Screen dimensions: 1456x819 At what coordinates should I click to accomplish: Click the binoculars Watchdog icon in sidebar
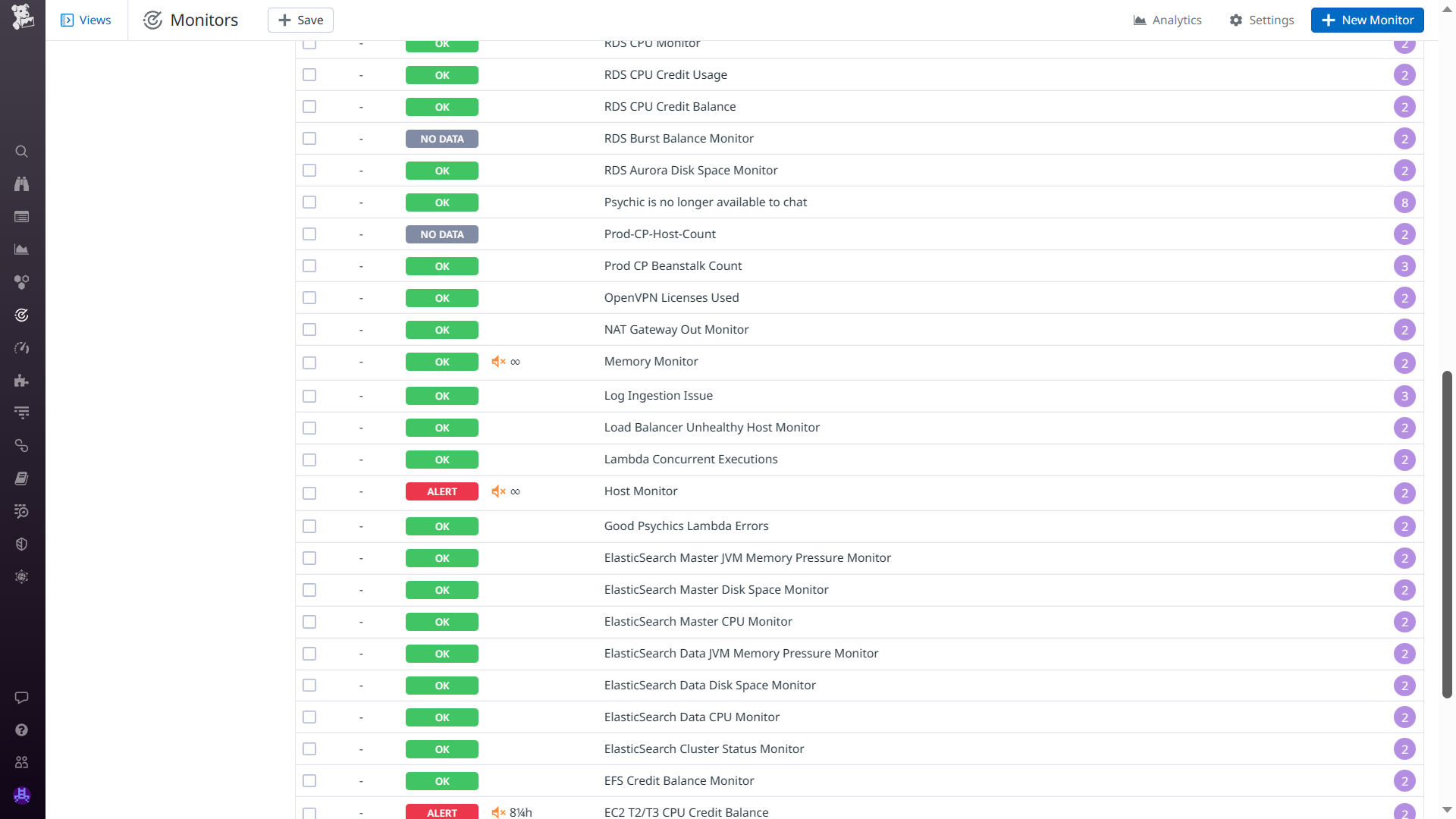(21, 184)
